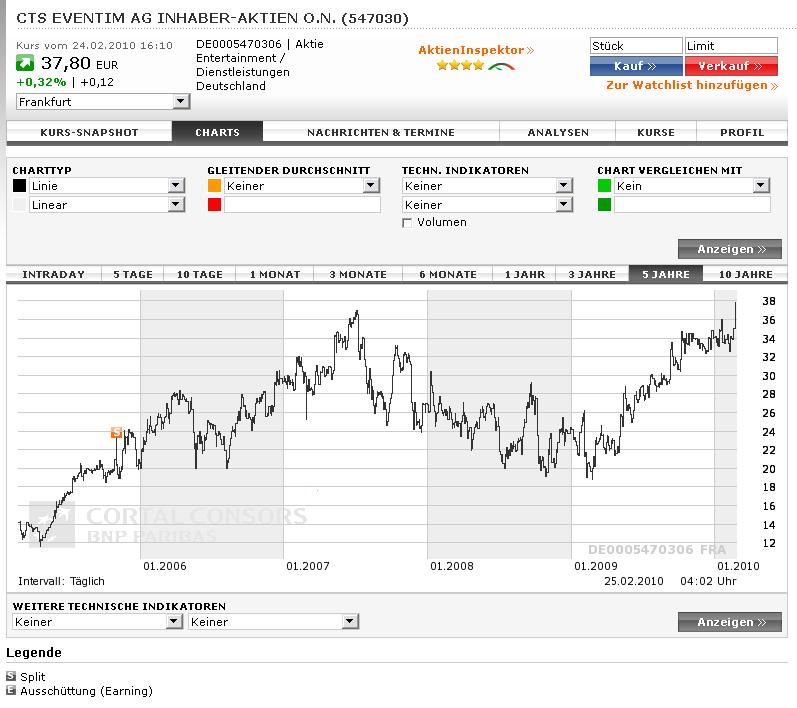Click the AktienInspektor trend gauge icon
This screenshot has height=708, width=797.
[x=501, y=66]
